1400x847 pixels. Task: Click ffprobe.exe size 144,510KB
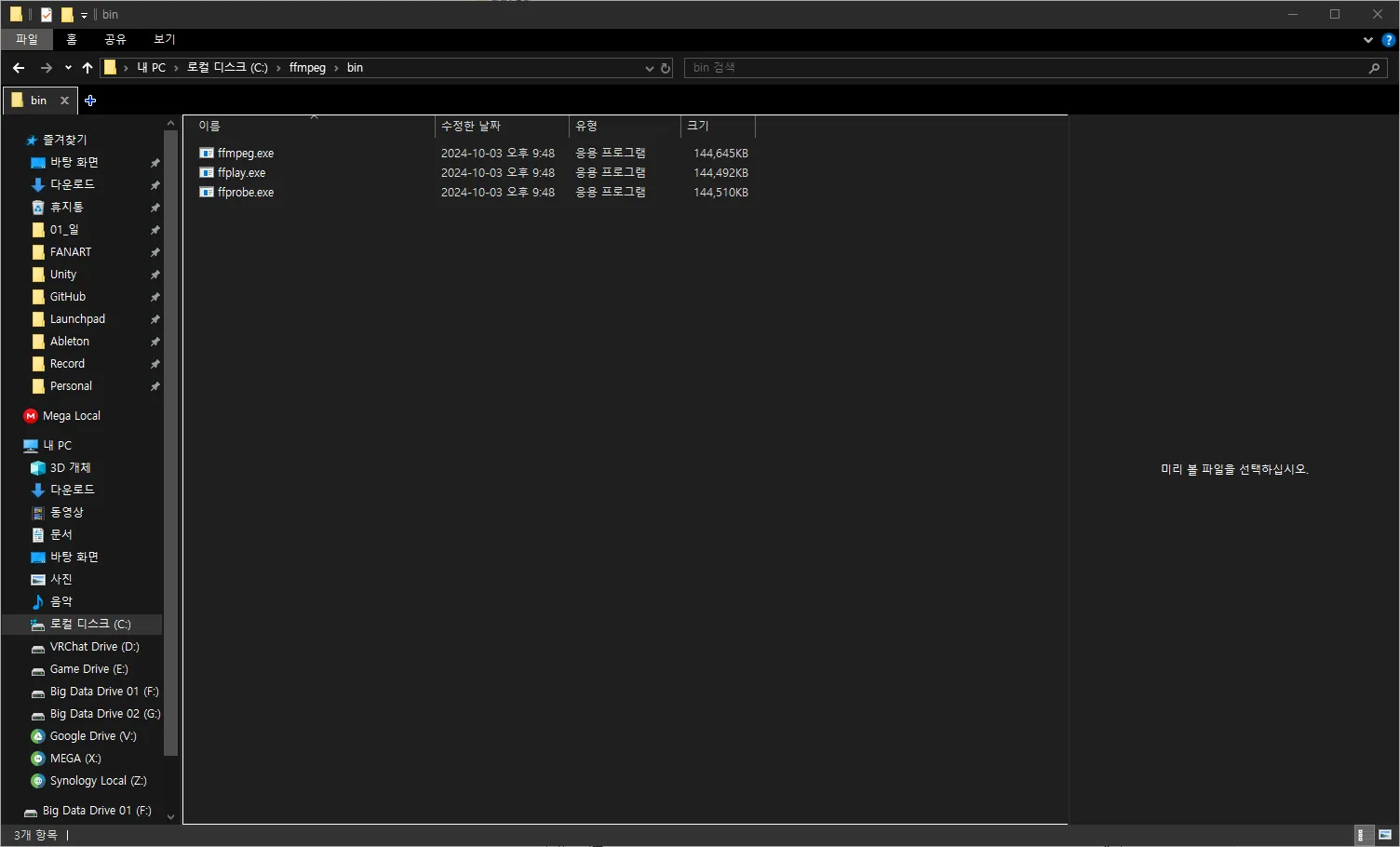pyautogui.click(x=720, y=193)
